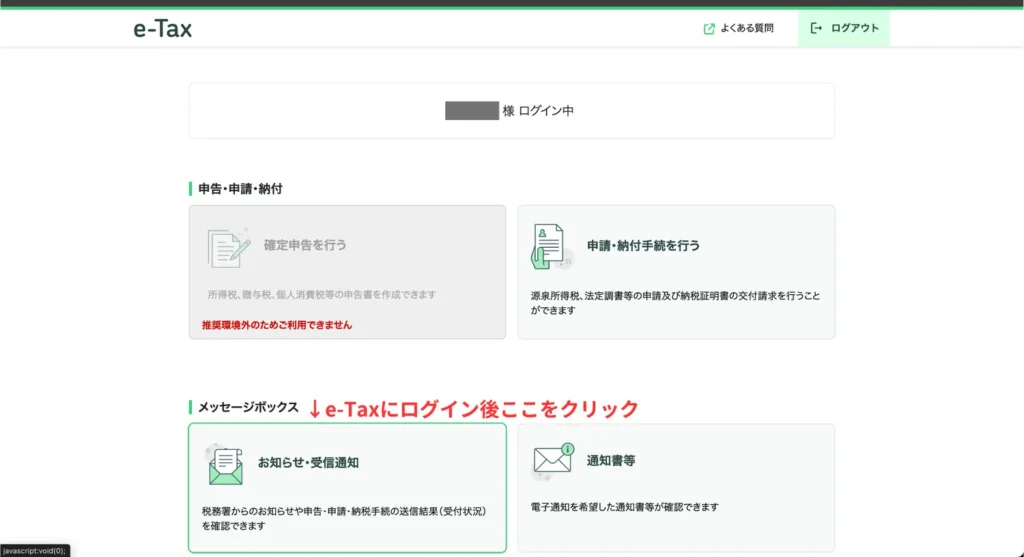
Task: Click the 源泉所得税、法定調書等の申請 description text
Action: (x=675, y=303)
